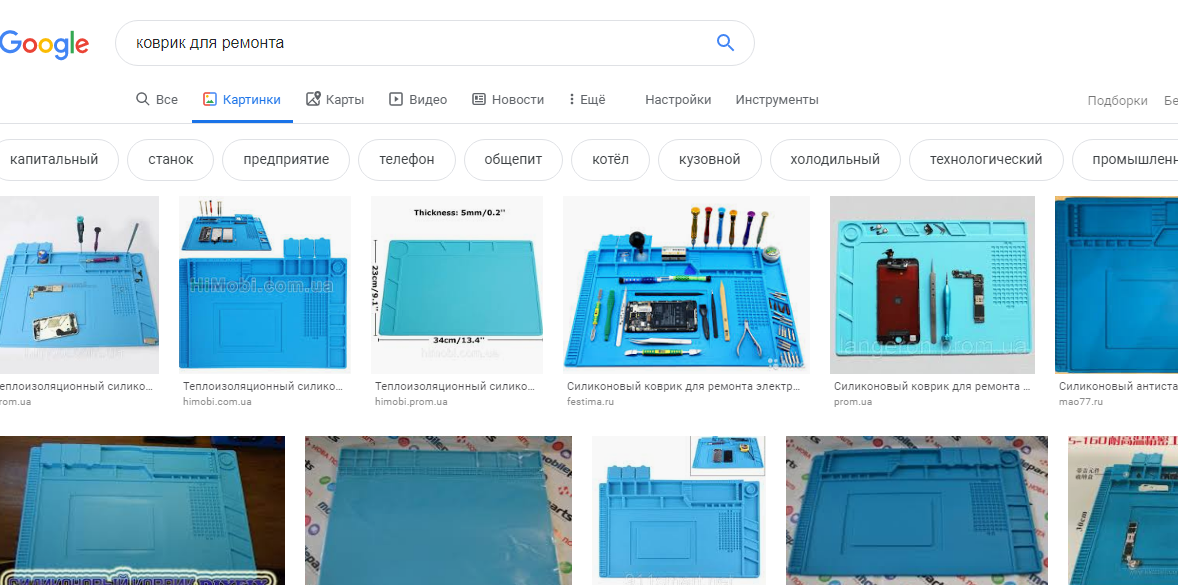Click himobi.com.ua source link

[x=217, y=402]
